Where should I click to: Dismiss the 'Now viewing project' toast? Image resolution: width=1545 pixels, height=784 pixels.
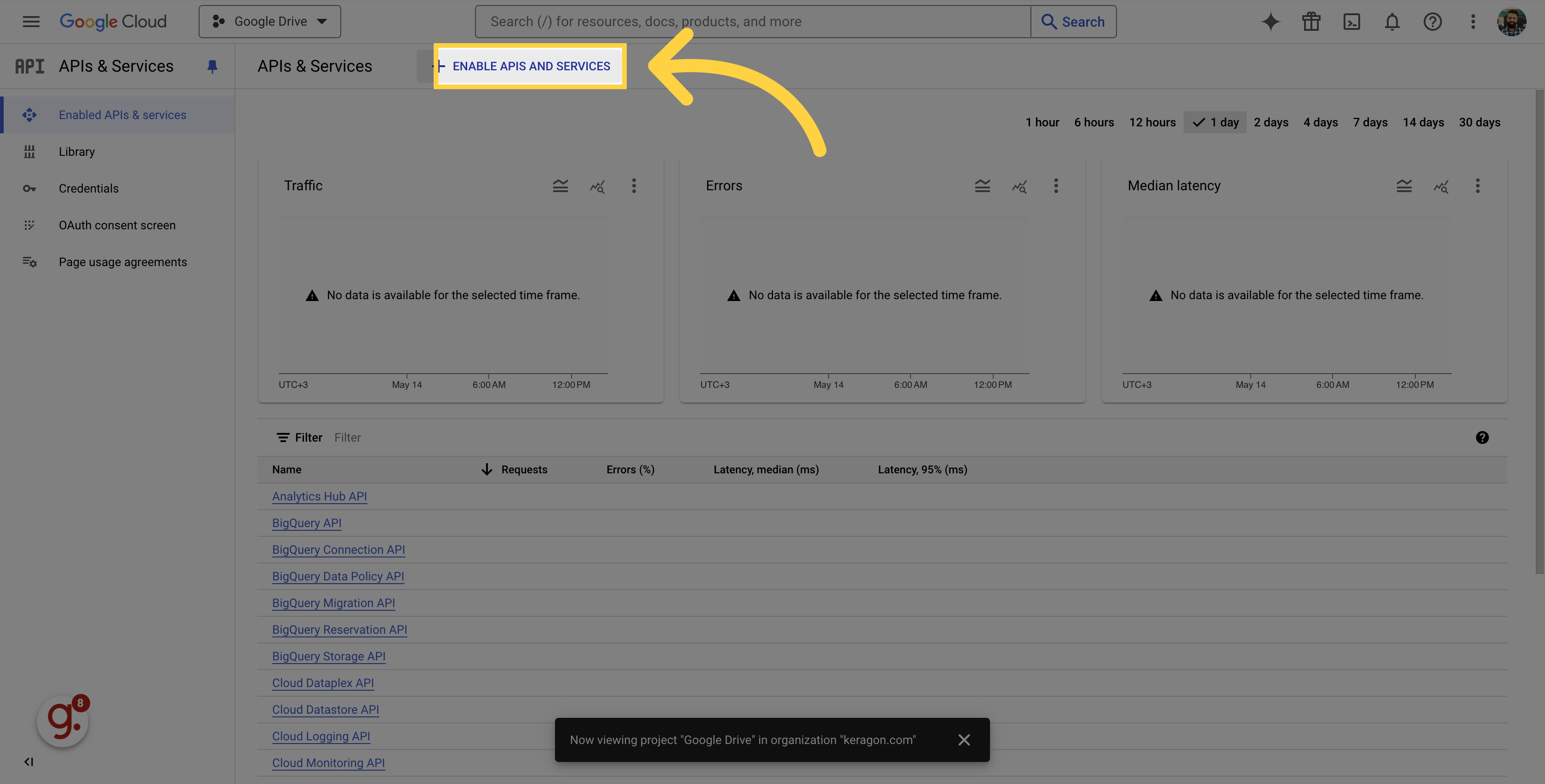pyautogui.click(x=964, y=739)
